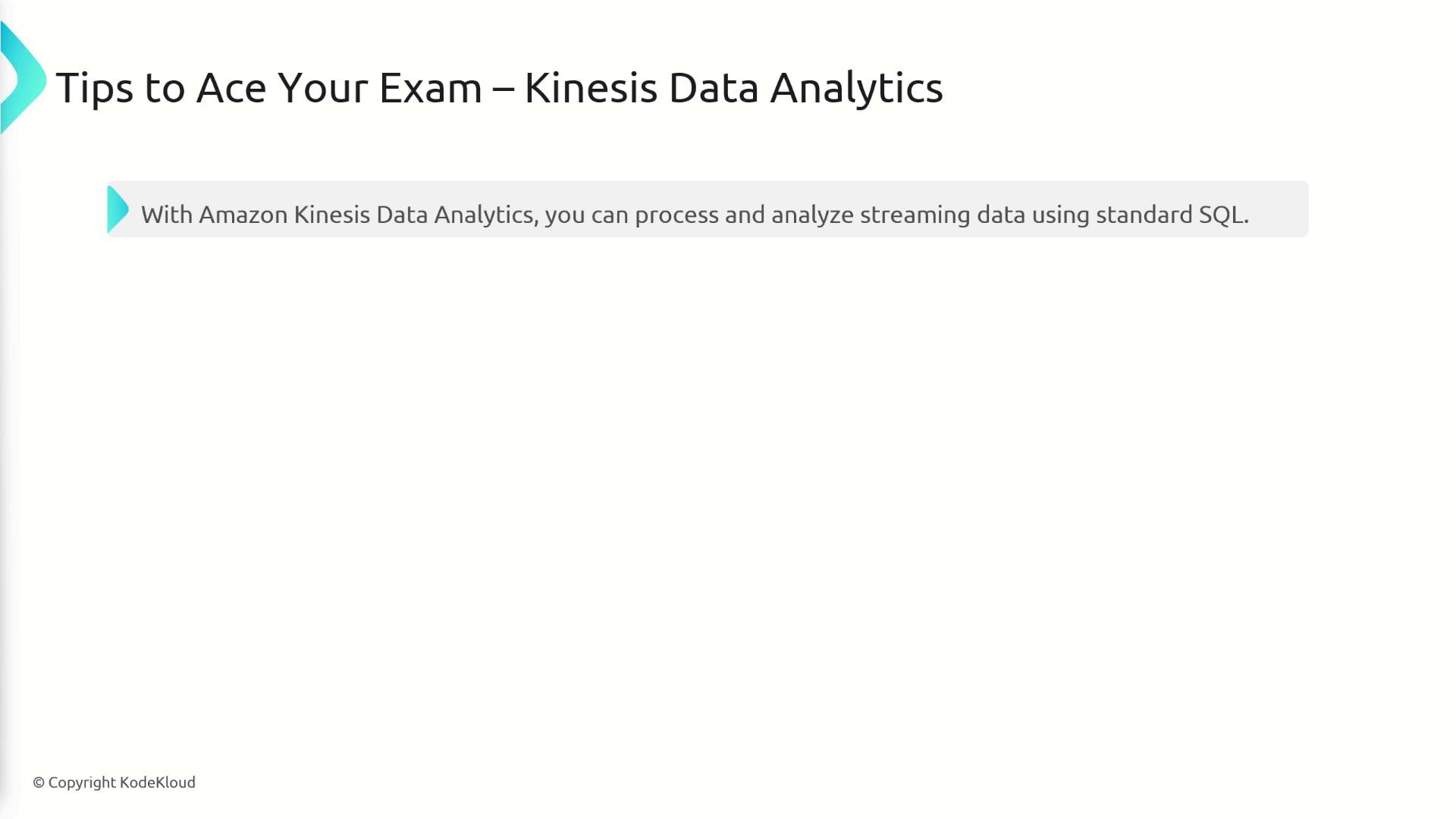Click the word "Amazon" in the tip sentence
The width and height of the screenshot is (1456, 819).
click(243, 215)
